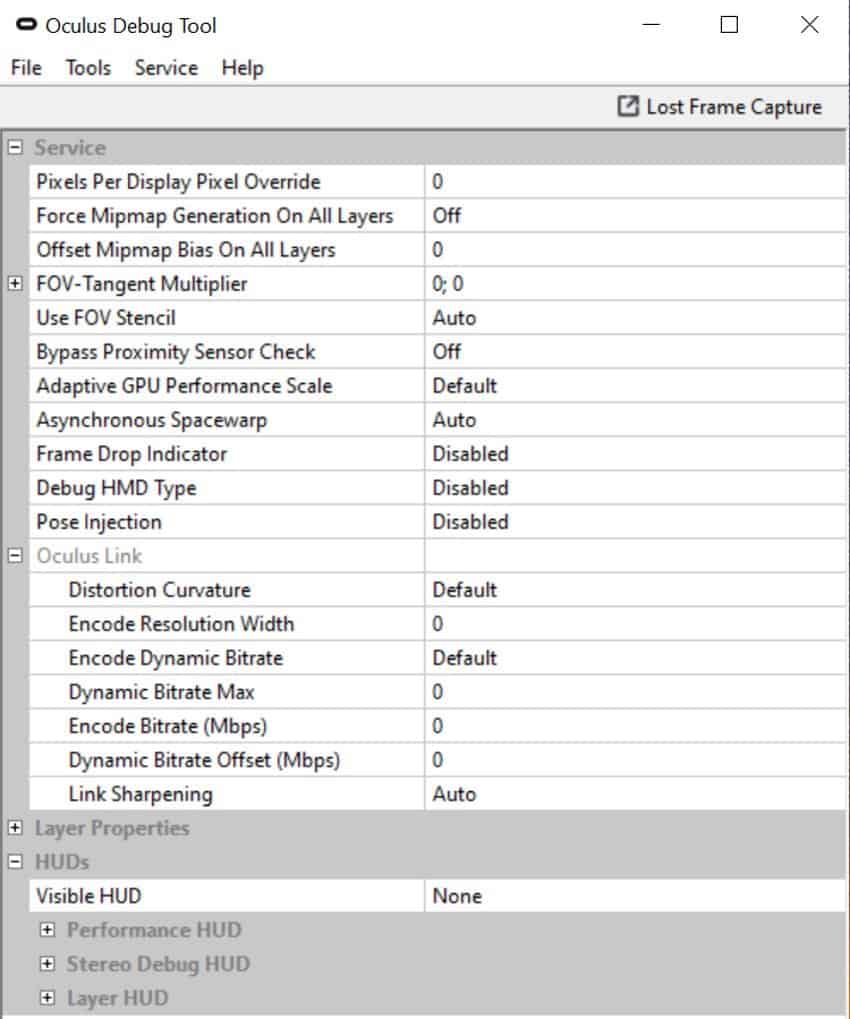Image resolution: width=850 pixels, height=1019 pixels.
Task: Close the Oculus Debug Tool window
Action: [809, 25]
